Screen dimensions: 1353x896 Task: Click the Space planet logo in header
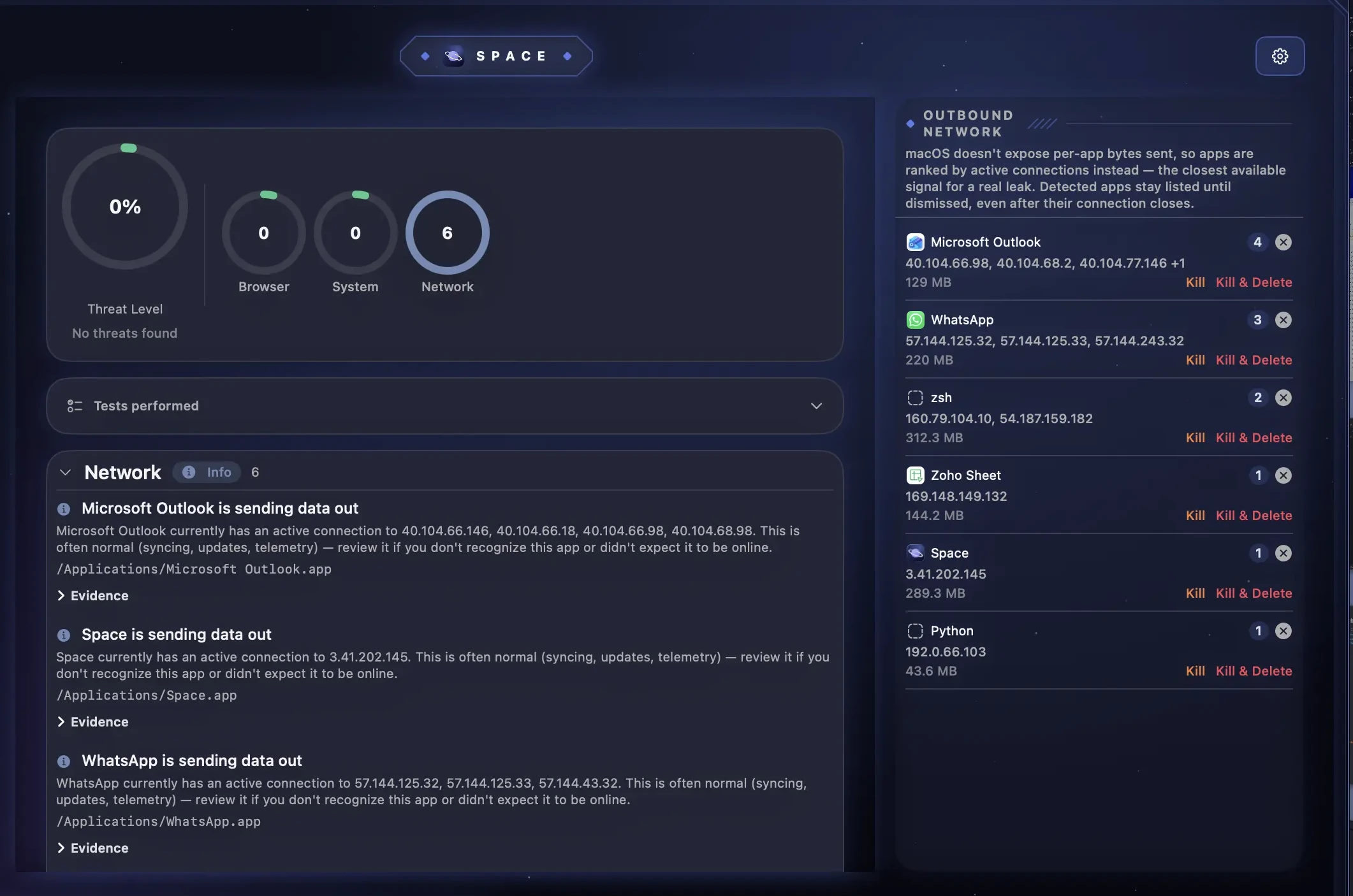(453, 56)
